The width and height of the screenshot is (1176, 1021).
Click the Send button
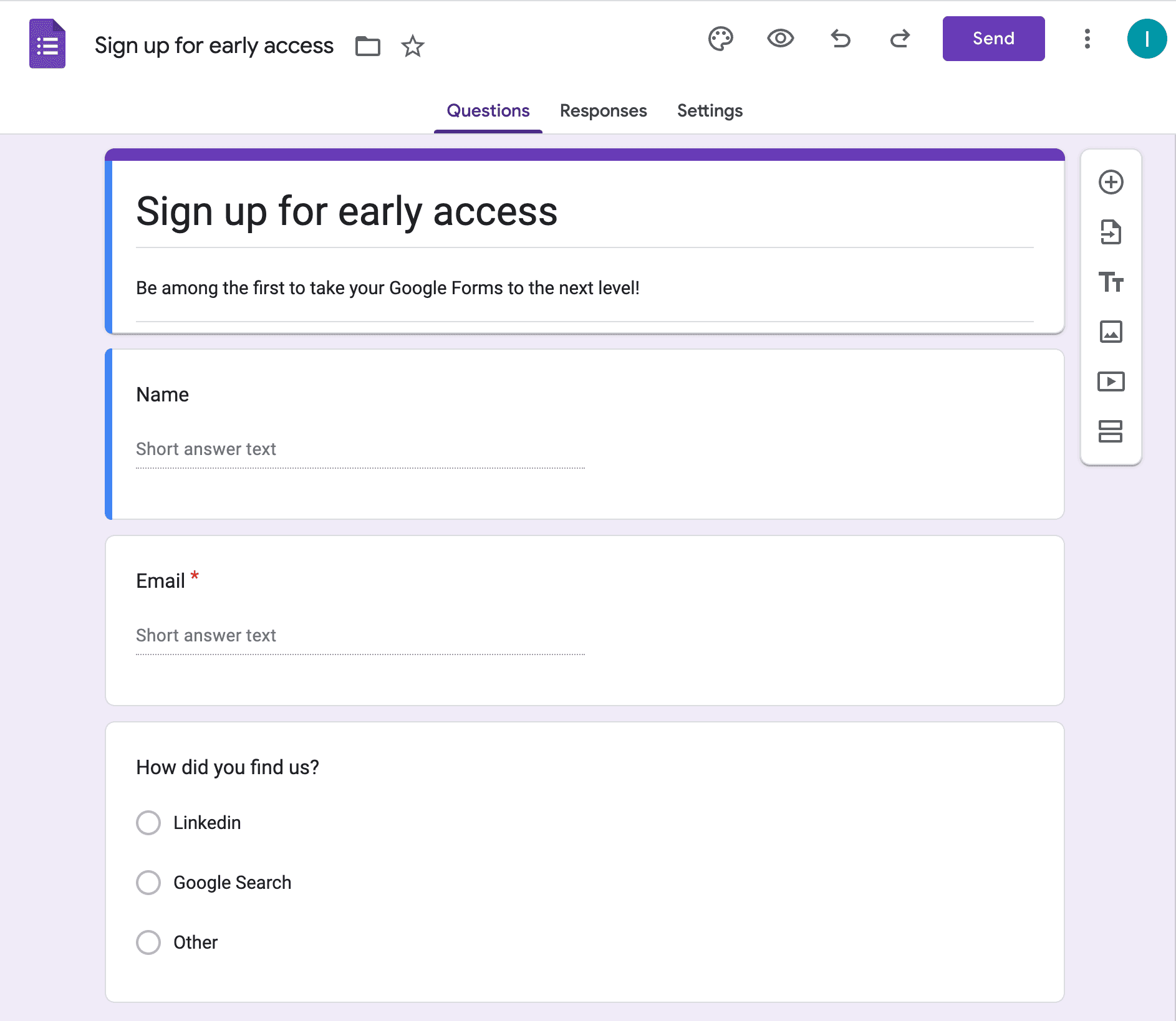[x=993, y=39]
